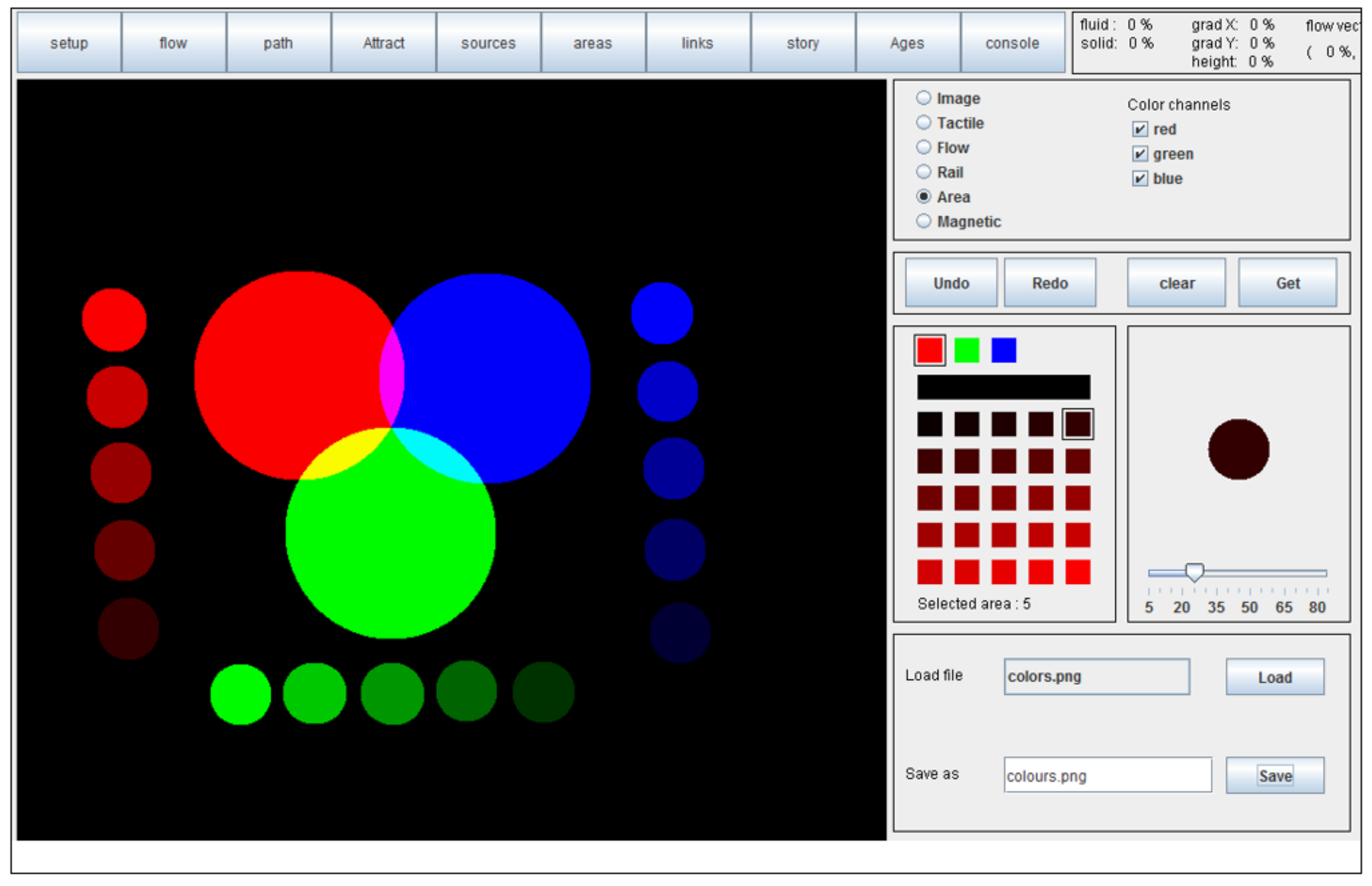Open the console tab
The width and height of the screenshot is (1372, 886).
click(x=1012, y=43)
